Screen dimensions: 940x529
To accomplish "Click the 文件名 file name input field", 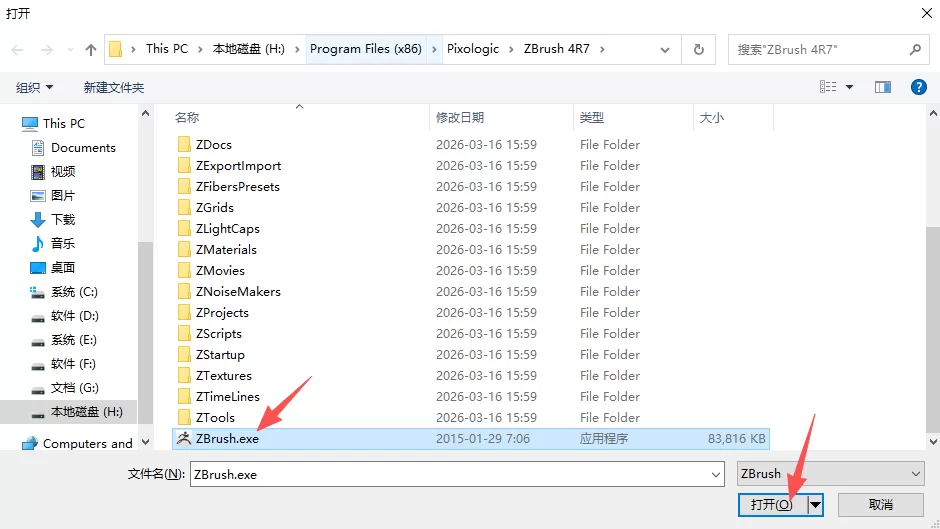I will coord(450,474).
